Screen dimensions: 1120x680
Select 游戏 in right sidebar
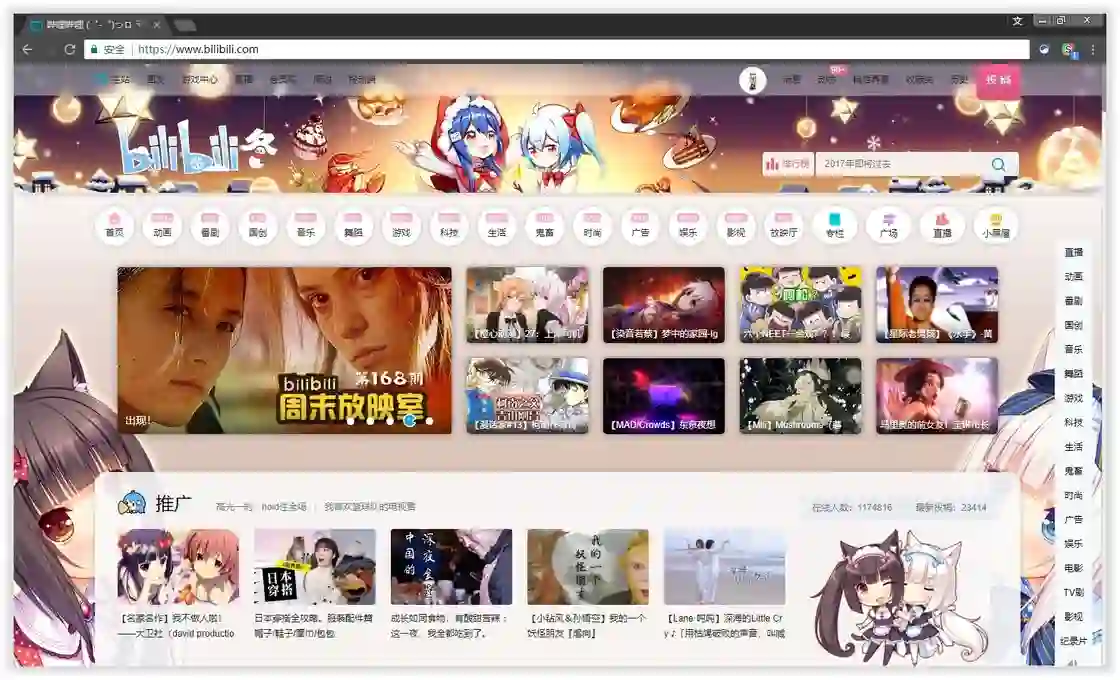1074,398
